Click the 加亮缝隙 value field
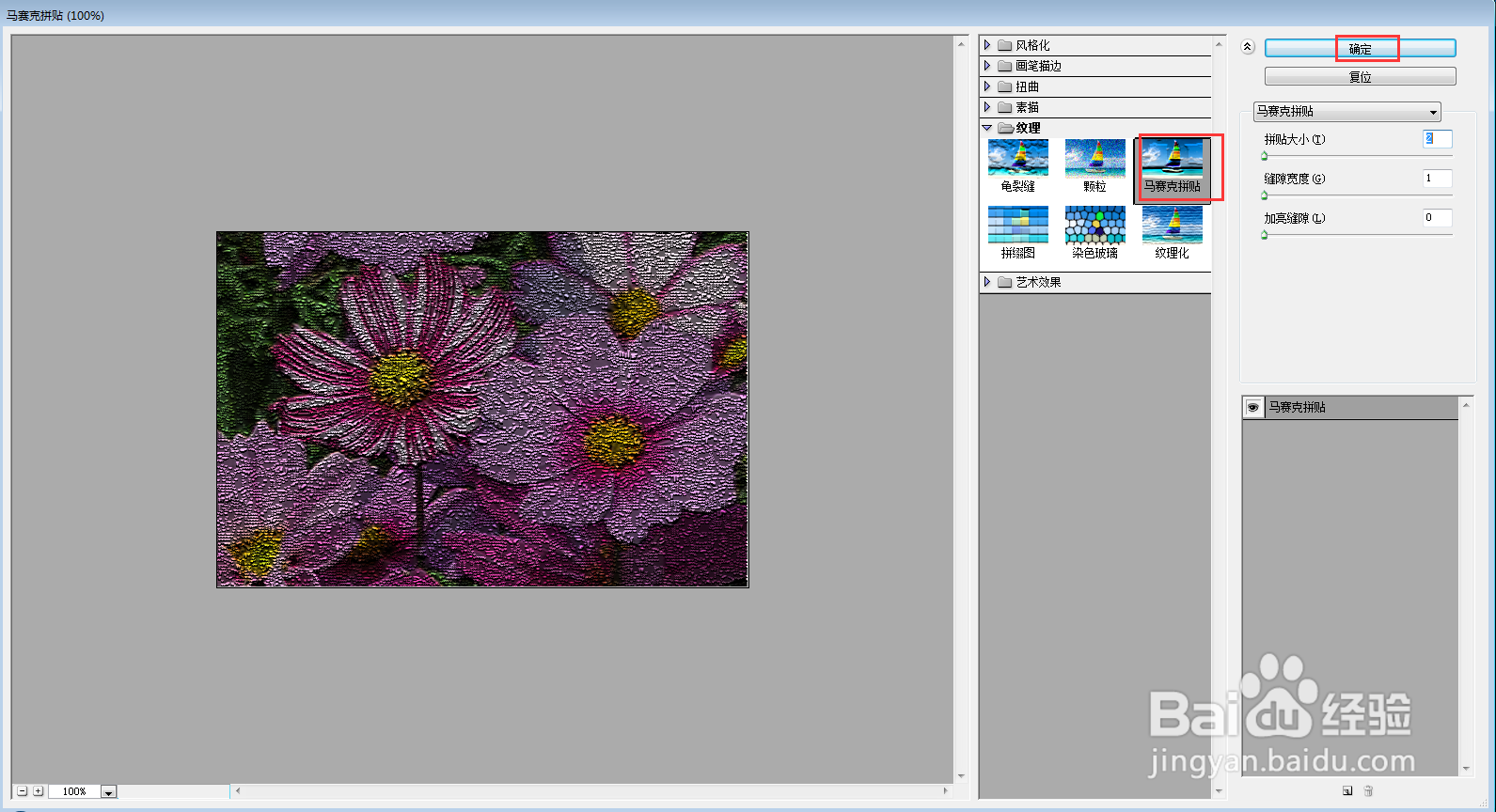This screenshot has width=1496, height=812. (x=1437, y=218)
